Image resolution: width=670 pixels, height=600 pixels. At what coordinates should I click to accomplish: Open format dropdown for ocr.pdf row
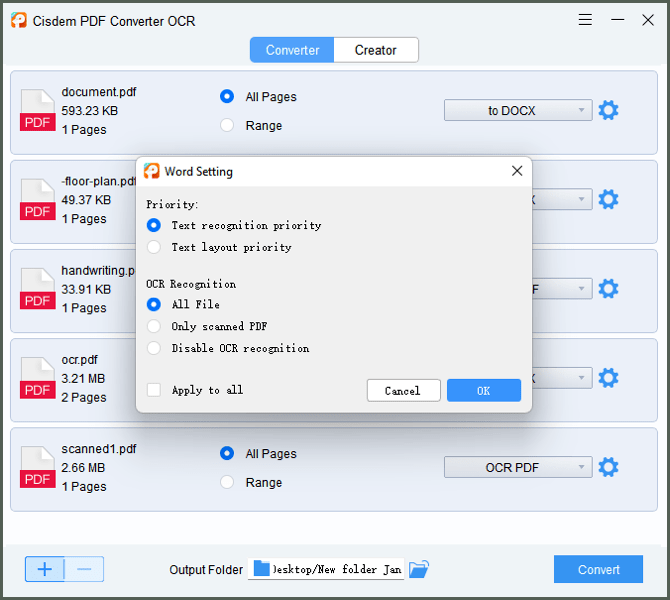coord(562,378)
